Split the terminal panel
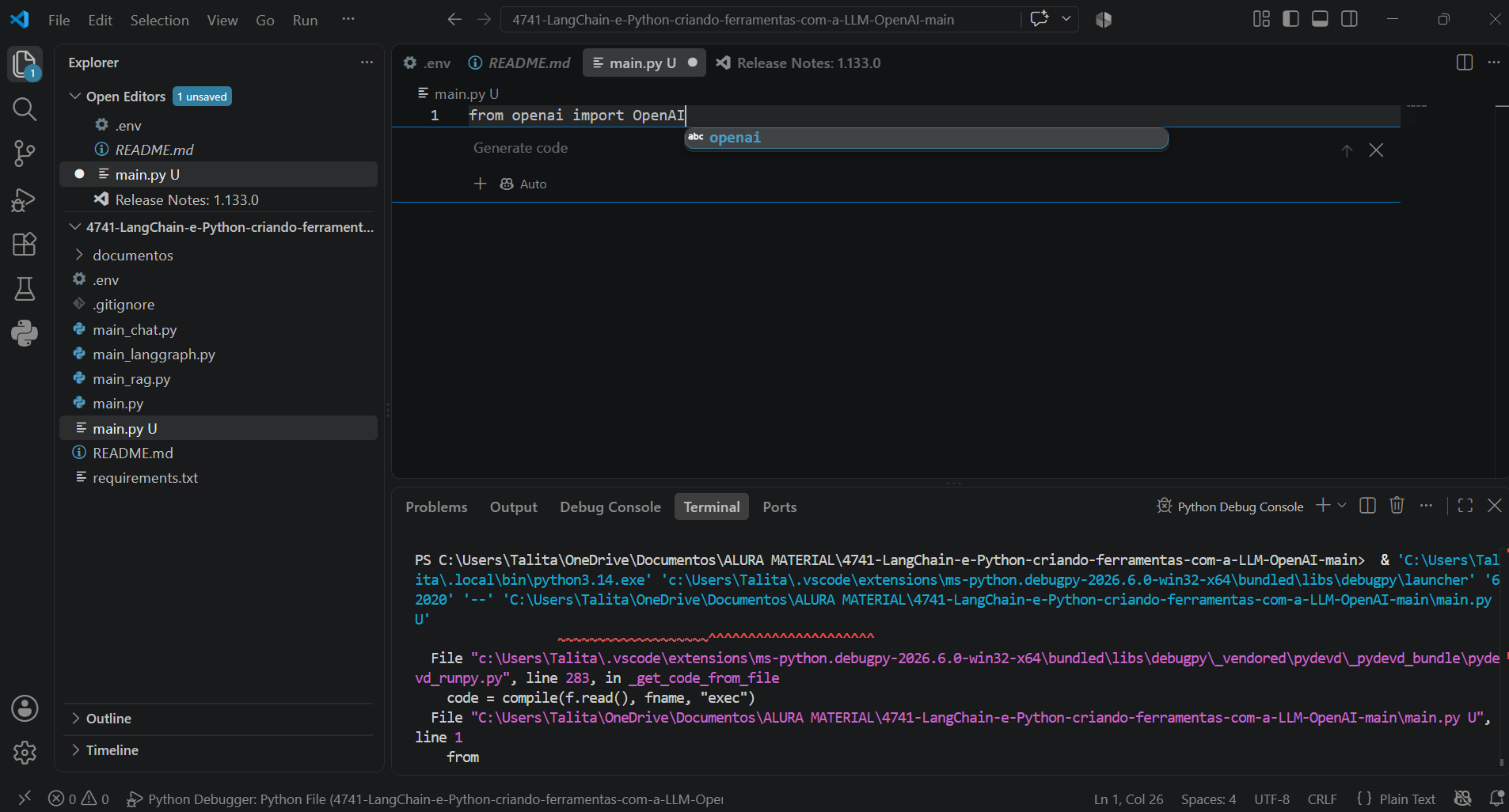This screenshot has height=812, width=1509. [1367, 506]
